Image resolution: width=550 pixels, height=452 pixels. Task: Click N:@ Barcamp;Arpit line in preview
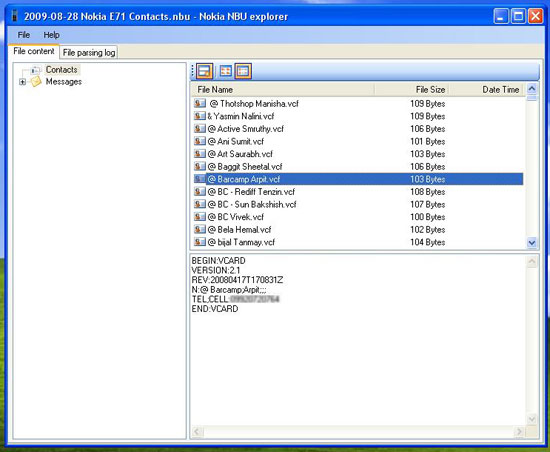point(229,290)
